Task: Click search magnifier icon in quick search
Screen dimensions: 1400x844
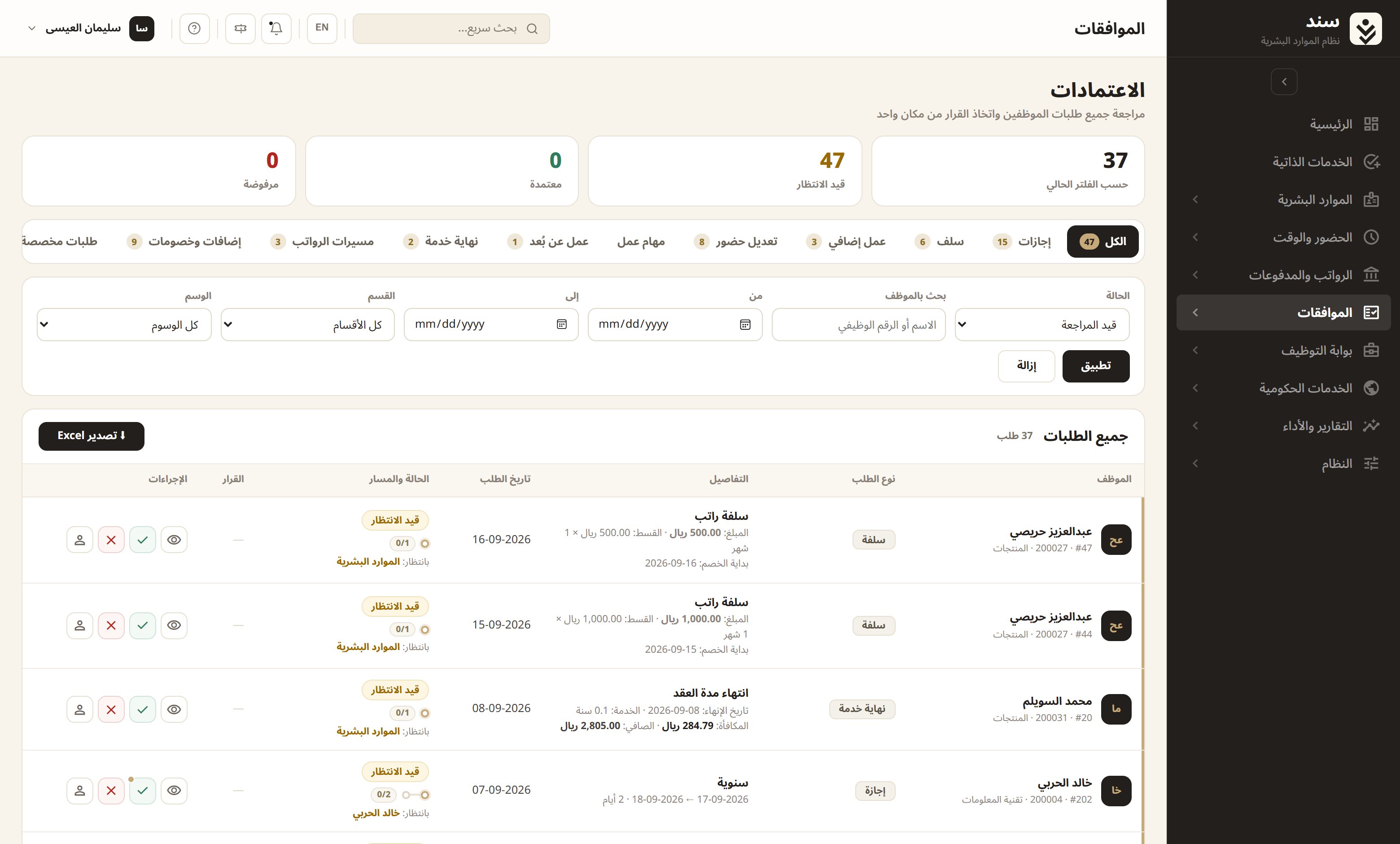Action: [532, 28]
